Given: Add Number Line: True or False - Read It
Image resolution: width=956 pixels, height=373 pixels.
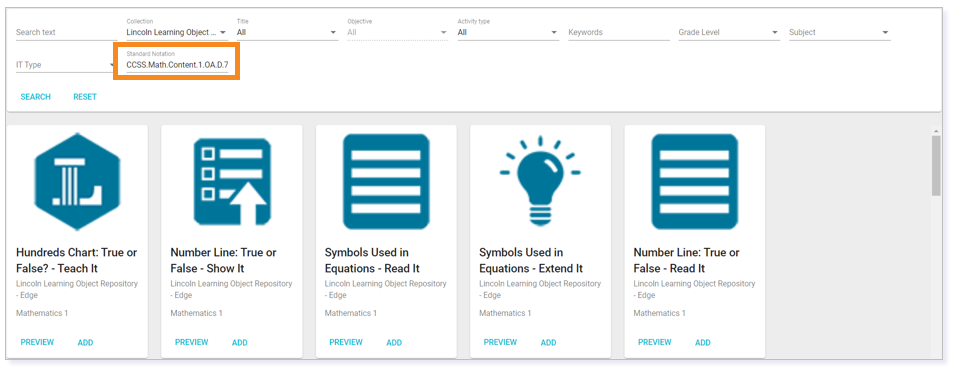Looking at the screenshot, I should 702,343.
